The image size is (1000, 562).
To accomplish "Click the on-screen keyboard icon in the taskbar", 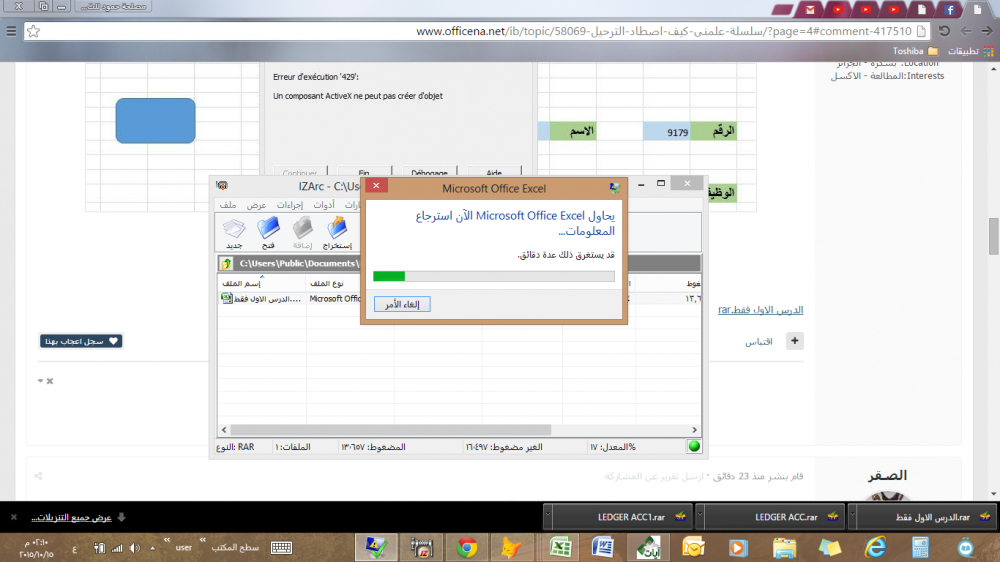I will [x=281, y=547].
